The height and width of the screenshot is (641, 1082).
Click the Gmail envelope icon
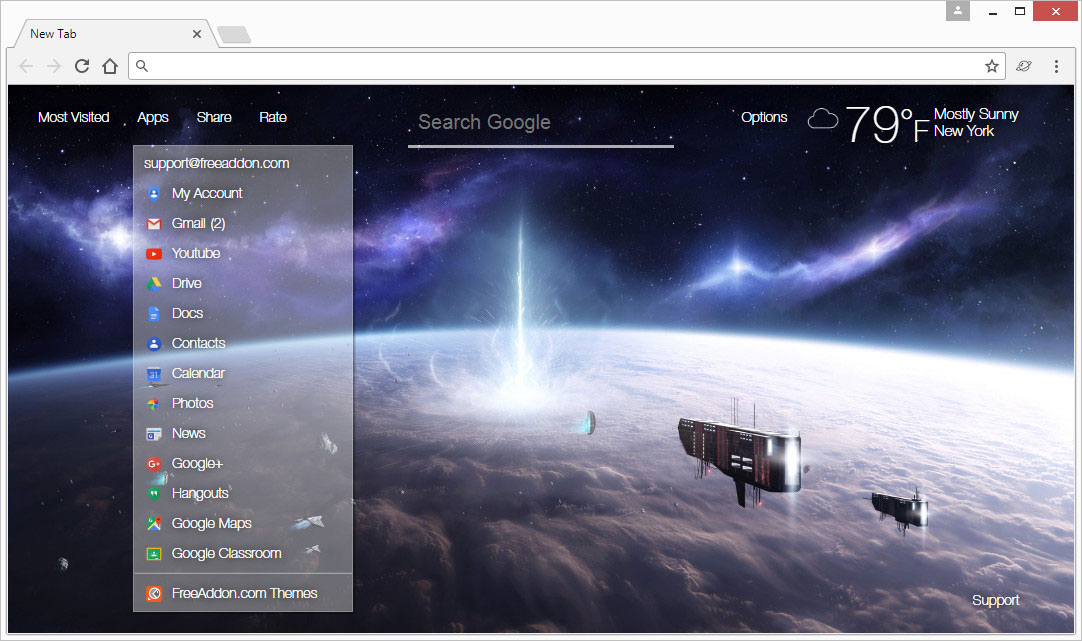(154, 224)
